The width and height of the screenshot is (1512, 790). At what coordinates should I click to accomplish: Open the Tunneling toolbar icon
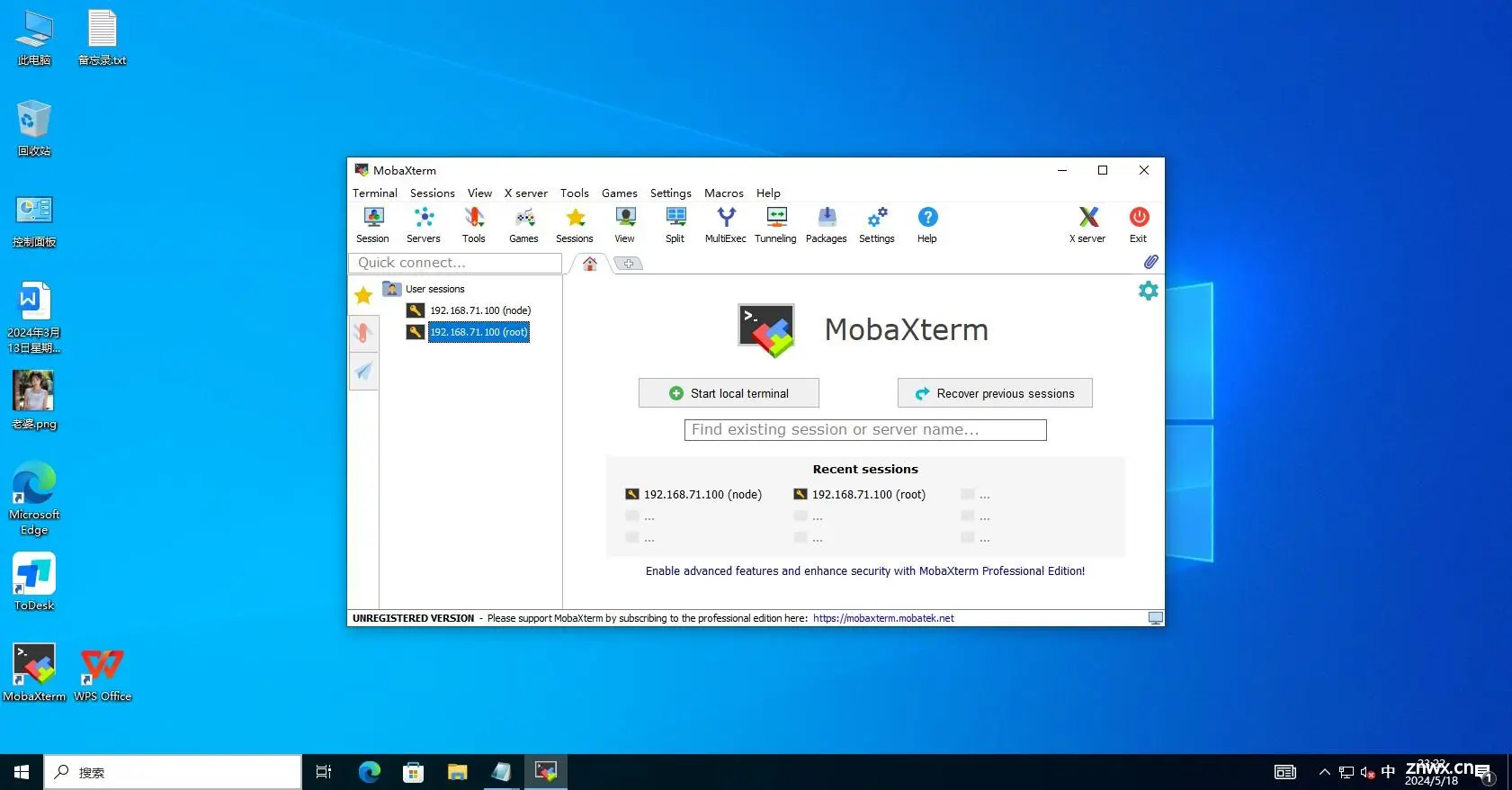tap(775, 225)
